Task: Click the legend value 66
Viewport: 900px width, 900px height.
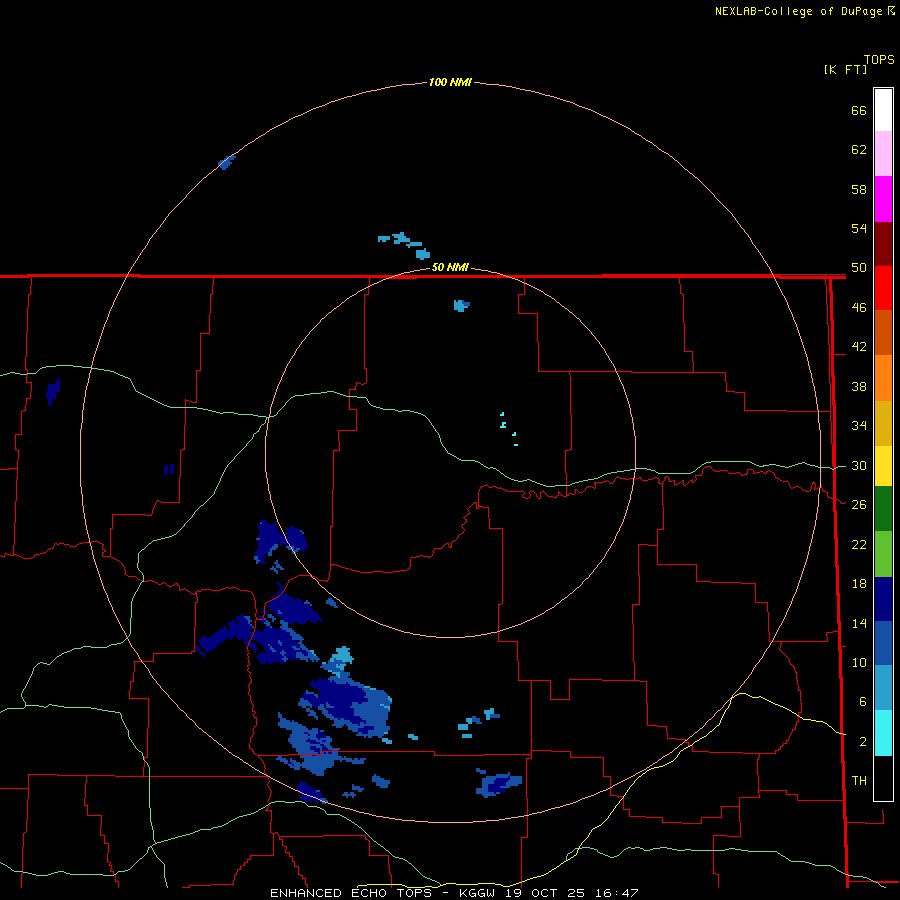Action: pyautogui.click(x=859, y=110)
